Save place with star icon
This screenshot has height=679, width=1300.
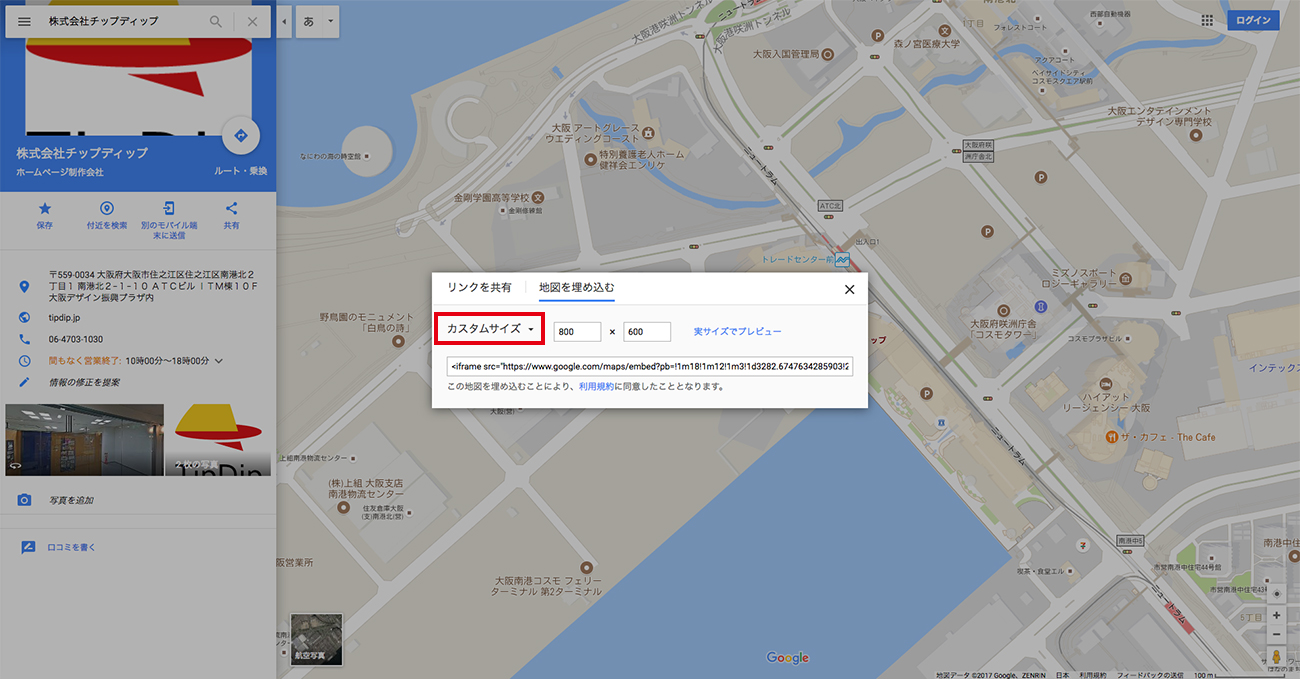pyautogui.click(x=44, y=209)
